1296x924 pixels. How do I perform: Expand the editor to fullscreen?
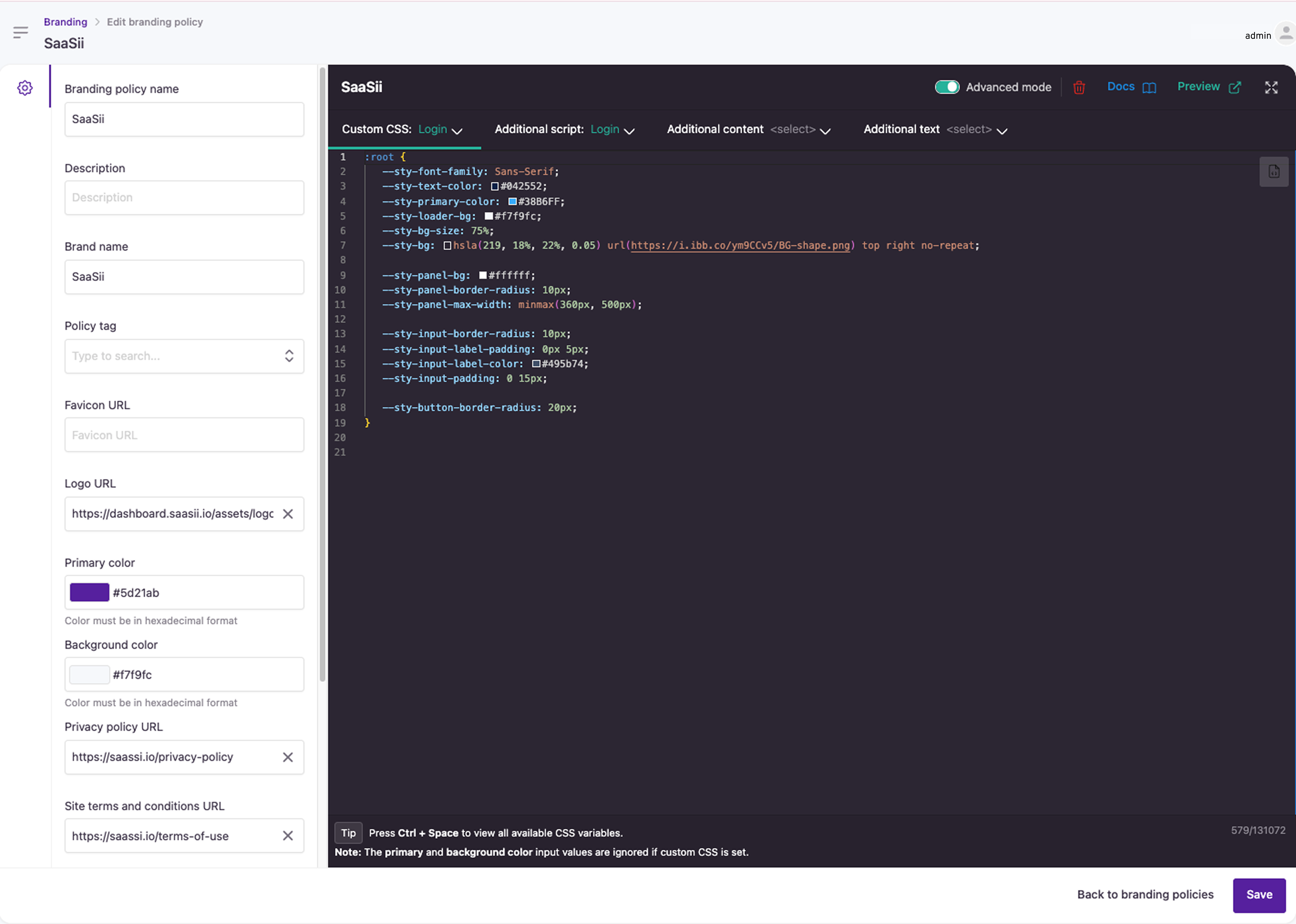1271,88
